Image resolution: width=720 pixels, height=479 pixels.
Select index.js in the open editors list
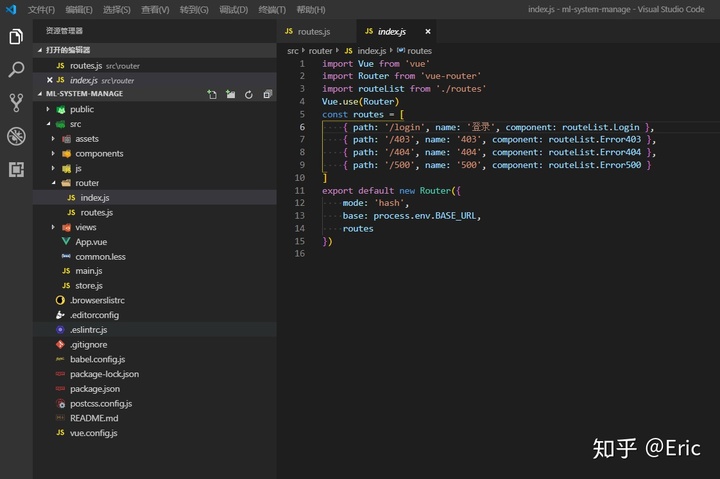pos(154,80)
